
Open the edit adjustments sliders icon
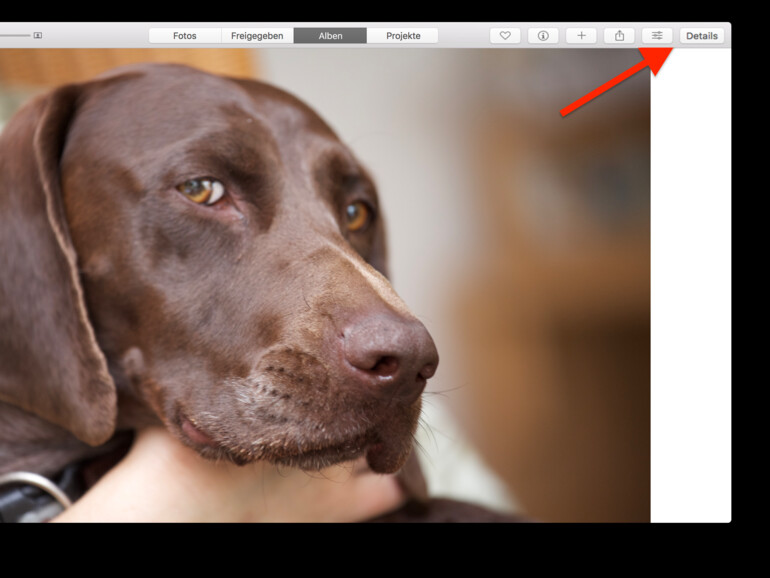[x=657, y=35]
